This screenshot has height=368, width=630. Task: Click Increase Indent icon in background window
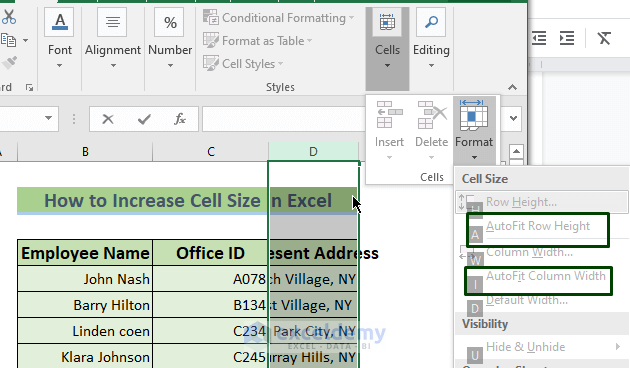[567, 38]
